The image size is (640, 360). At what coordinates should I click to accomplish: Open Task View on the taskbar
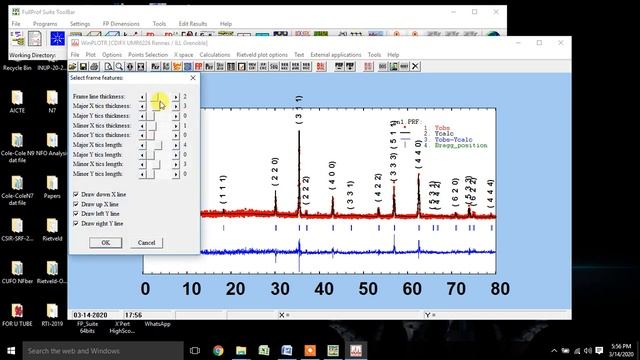195,351
